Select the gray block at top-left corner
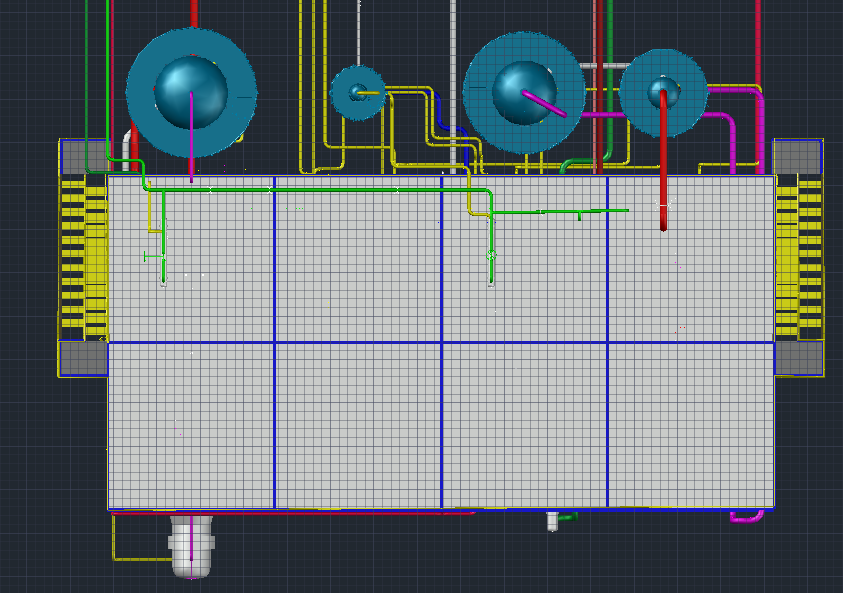843x593 pixels. coord(84,156)
